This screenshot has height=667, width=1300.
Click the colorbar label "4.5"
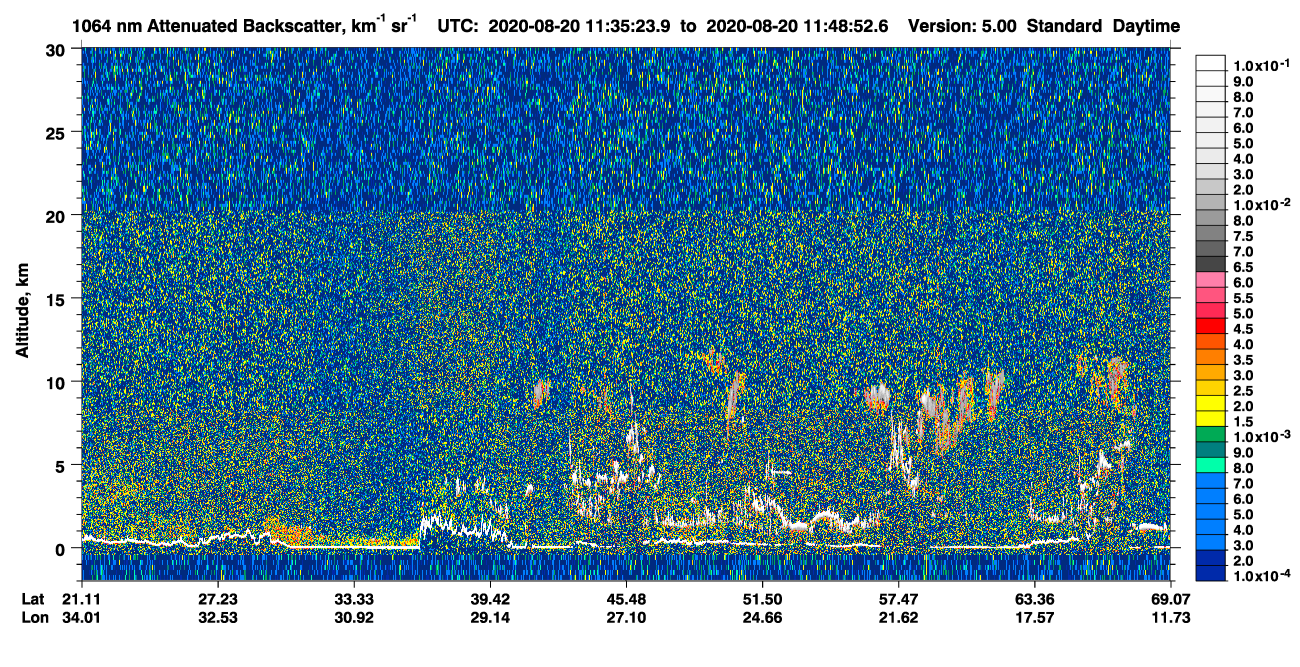(1243, 330)
